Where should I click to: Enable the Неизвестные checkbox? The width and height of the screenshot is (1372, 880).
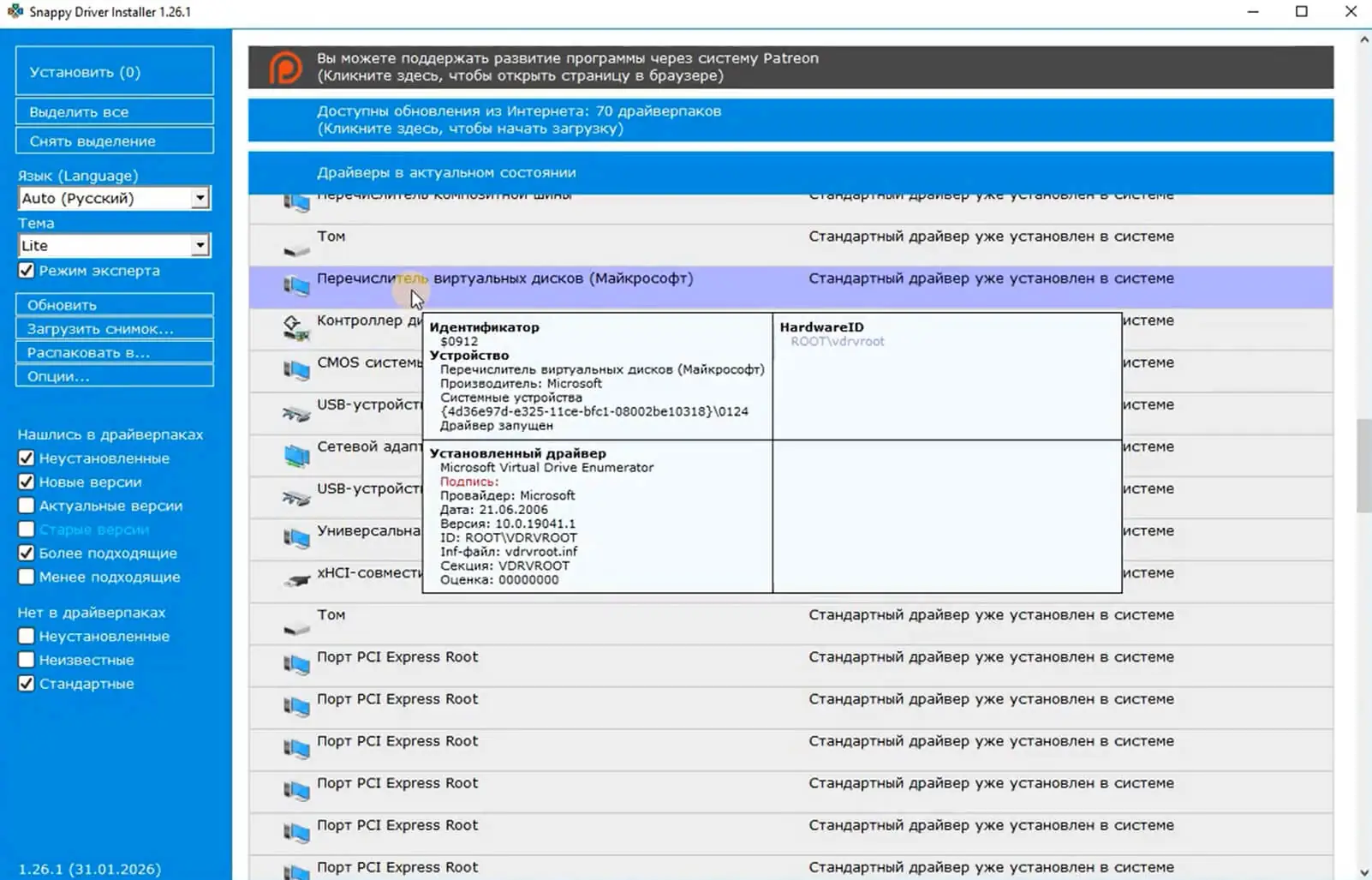[27, 660]
